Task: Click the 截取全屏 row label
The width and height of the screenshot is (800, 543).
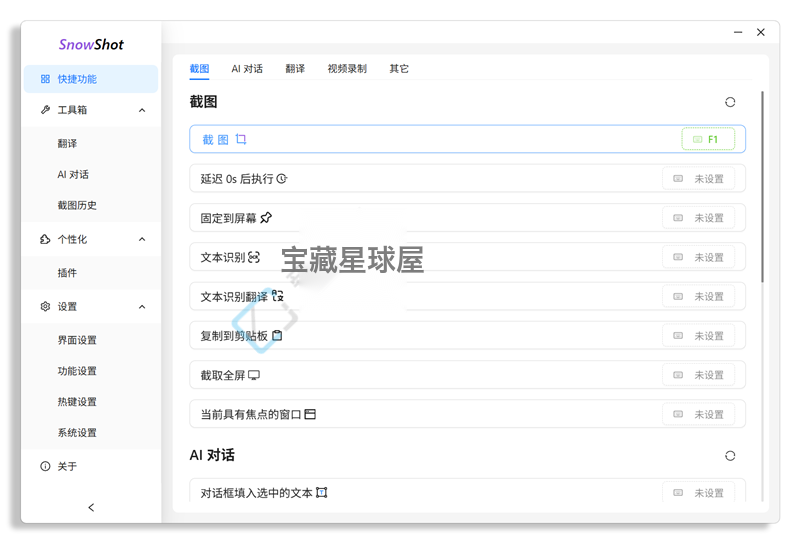Action: [x=223, y=376]
